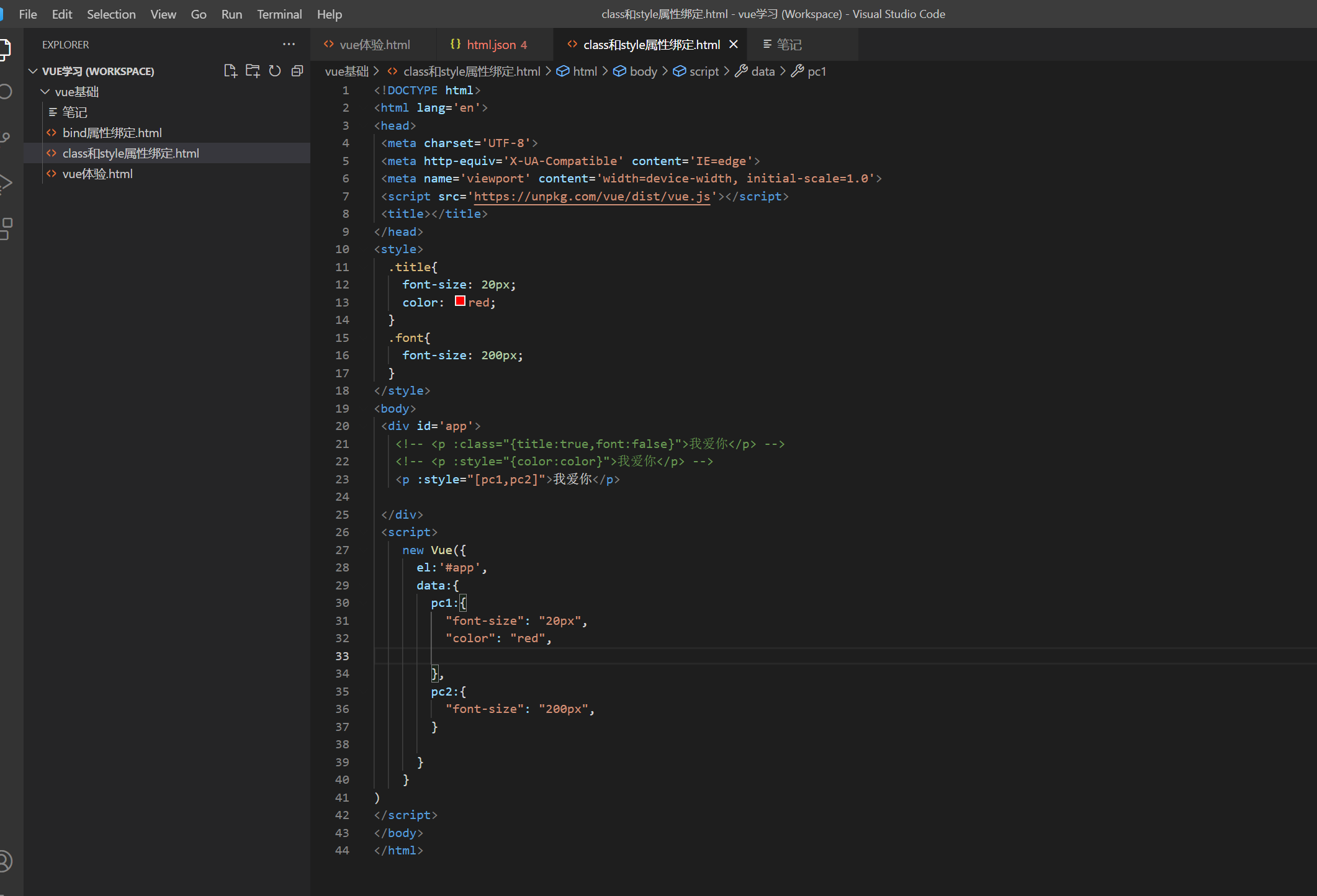Image resolution: width=1317 pixels, height=896 pixels.
Task: Switch to the vue体验.html tab
Action: [x=374, y=45]
